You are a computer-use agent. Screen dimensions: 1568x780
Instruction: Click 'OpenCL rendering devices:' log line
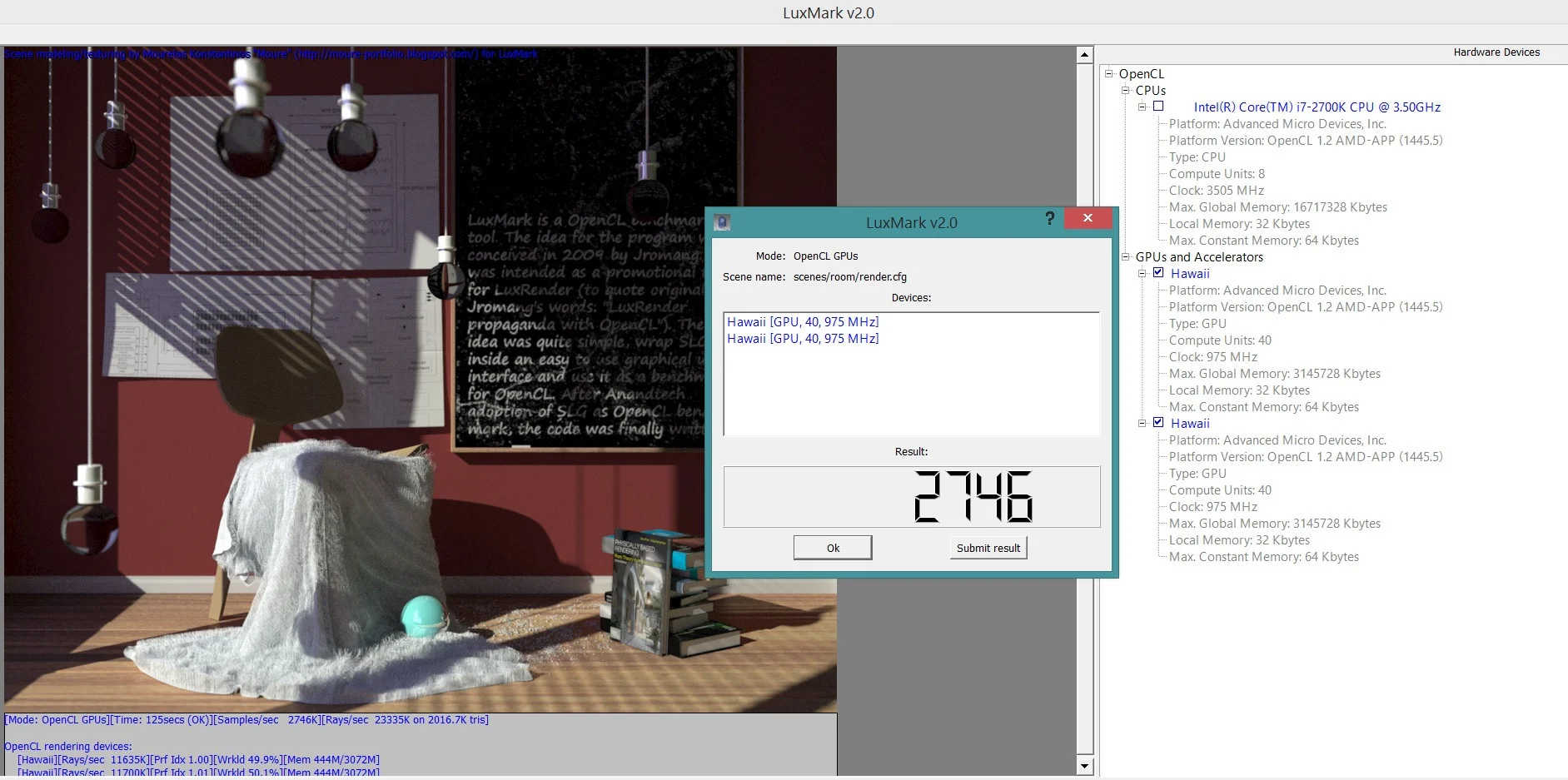tap(68, 747)
